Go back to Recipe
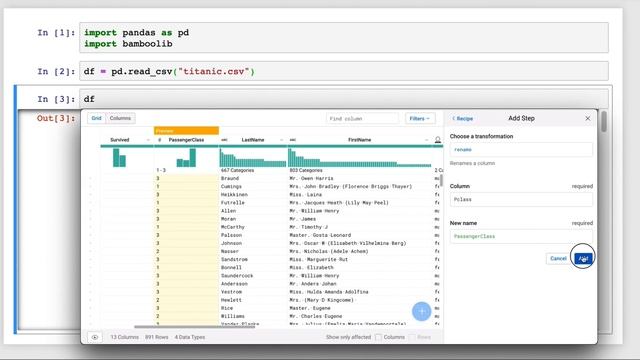Screen dimensions: 640x360 (x=462, y=119)
